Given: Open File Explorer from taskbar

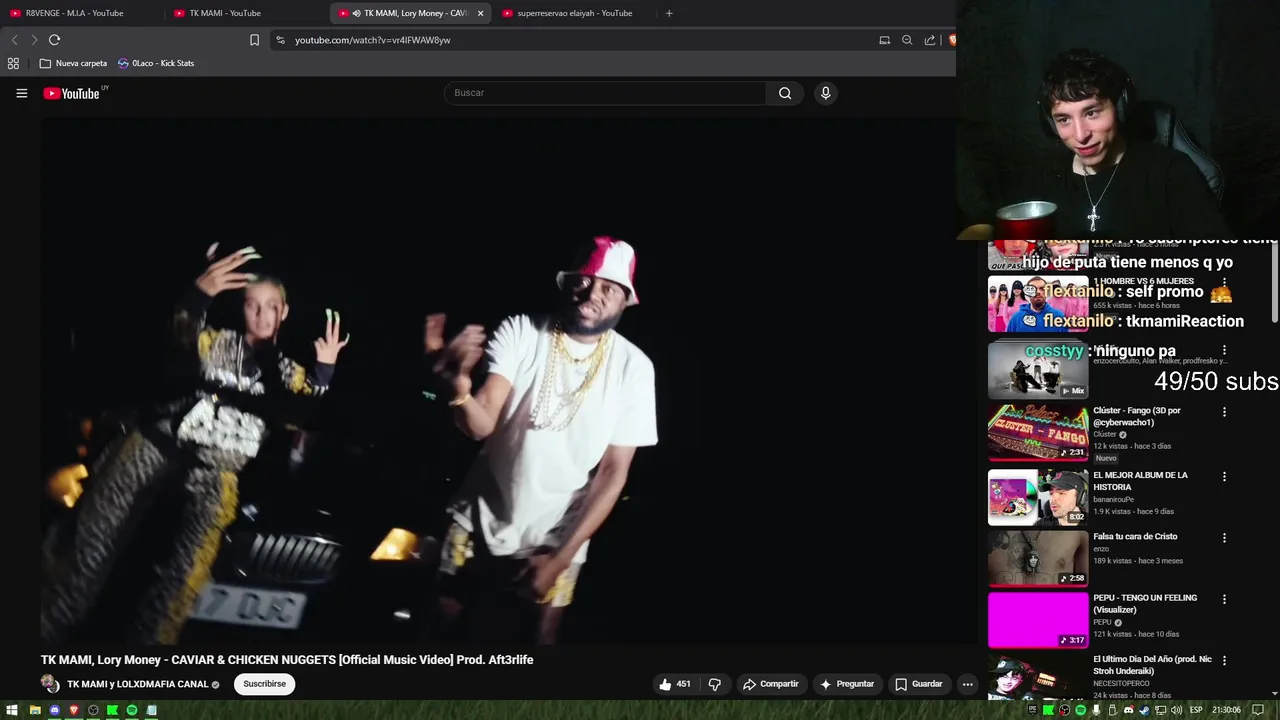Looking at the screenshot, I should (35, 710).
